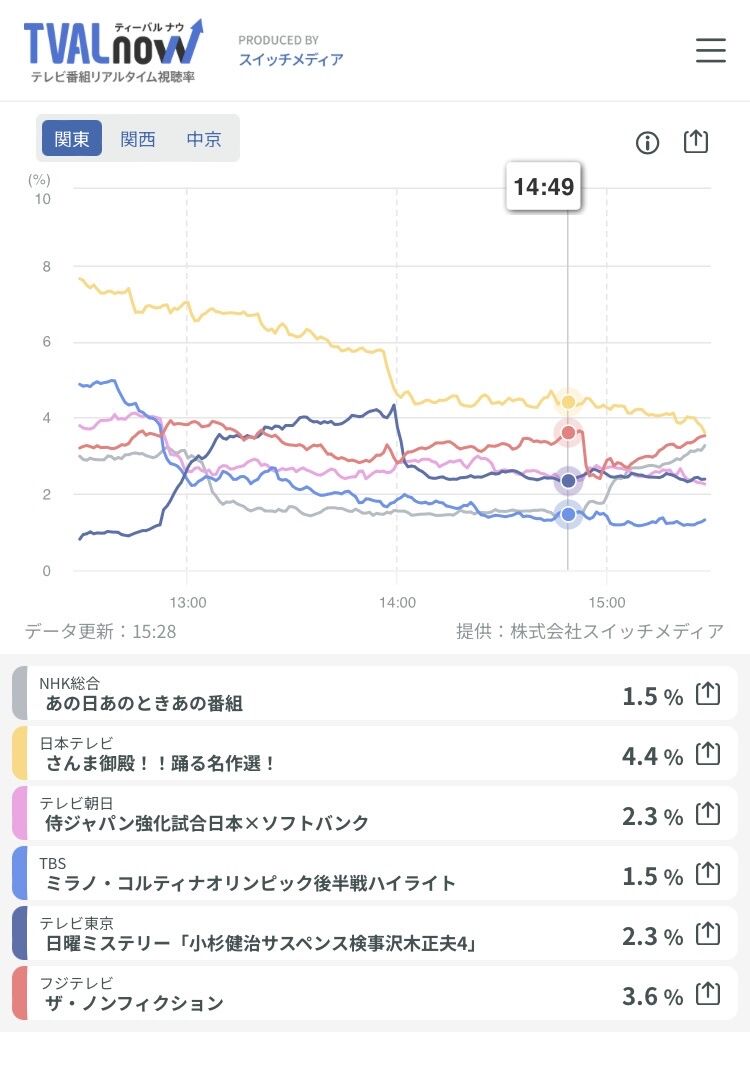Image resolution: width=750 pixels, height=1067 pixels.
Task: Switch region to 関西
Action: [x=137, y=139]
